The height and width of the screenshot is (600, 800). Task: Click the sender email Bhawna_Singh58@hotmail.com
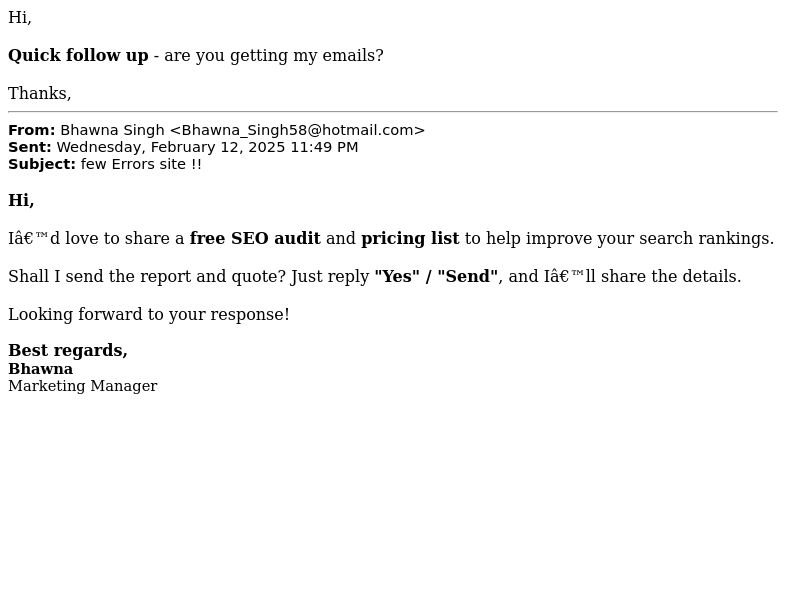coord(297,130)
